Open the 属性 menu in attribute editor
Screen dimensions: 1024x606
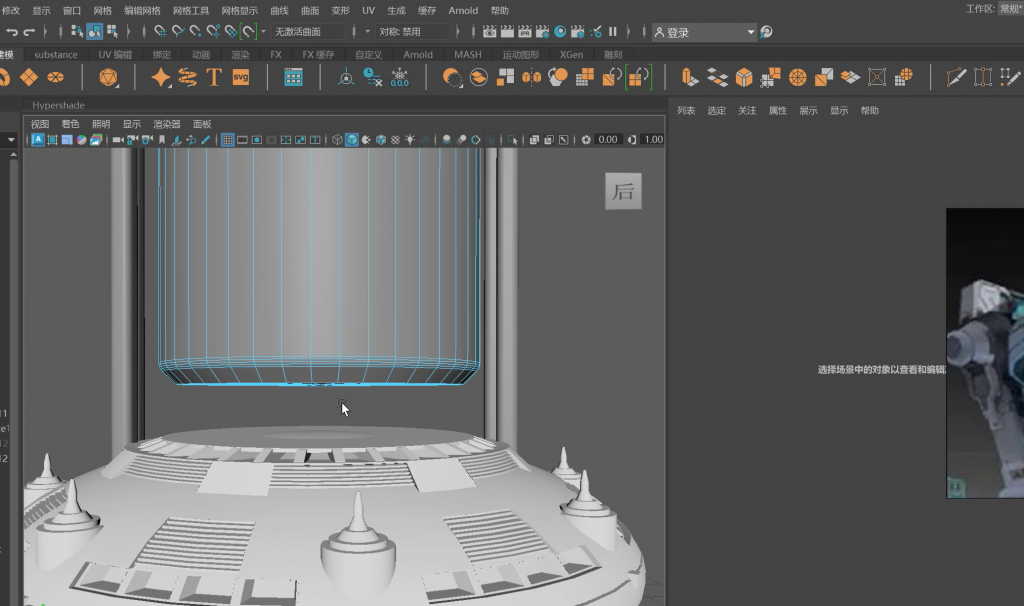click(x=777, y=111)
